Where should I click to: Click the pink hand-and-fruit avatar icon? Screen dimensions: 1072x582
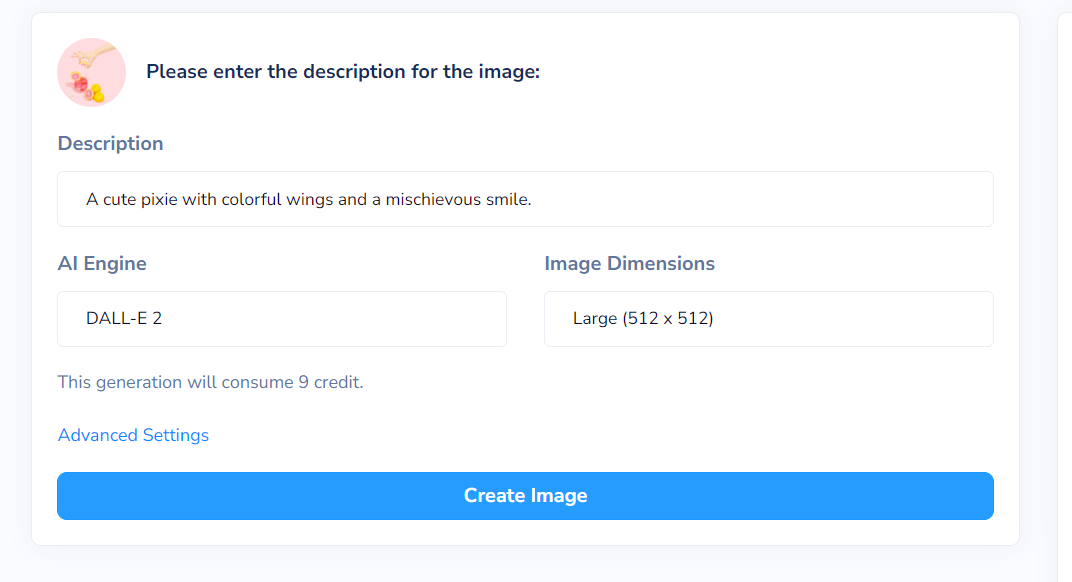[91, 72]
